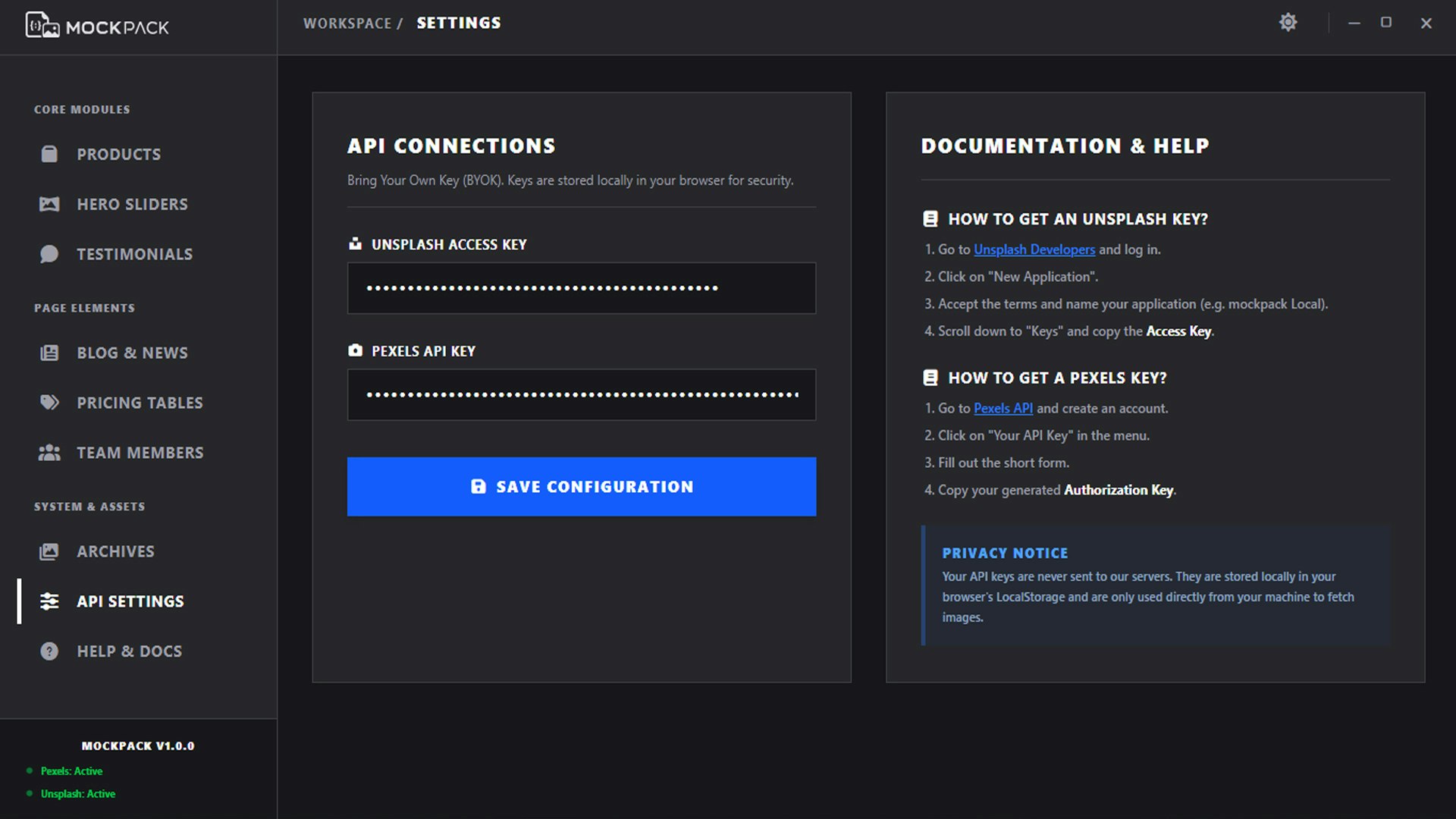Click 'PAGE ELEMENTS' section header
The width and height of the screenshot is (1456, 819).
pyautogui.click(x=84, y=308)
